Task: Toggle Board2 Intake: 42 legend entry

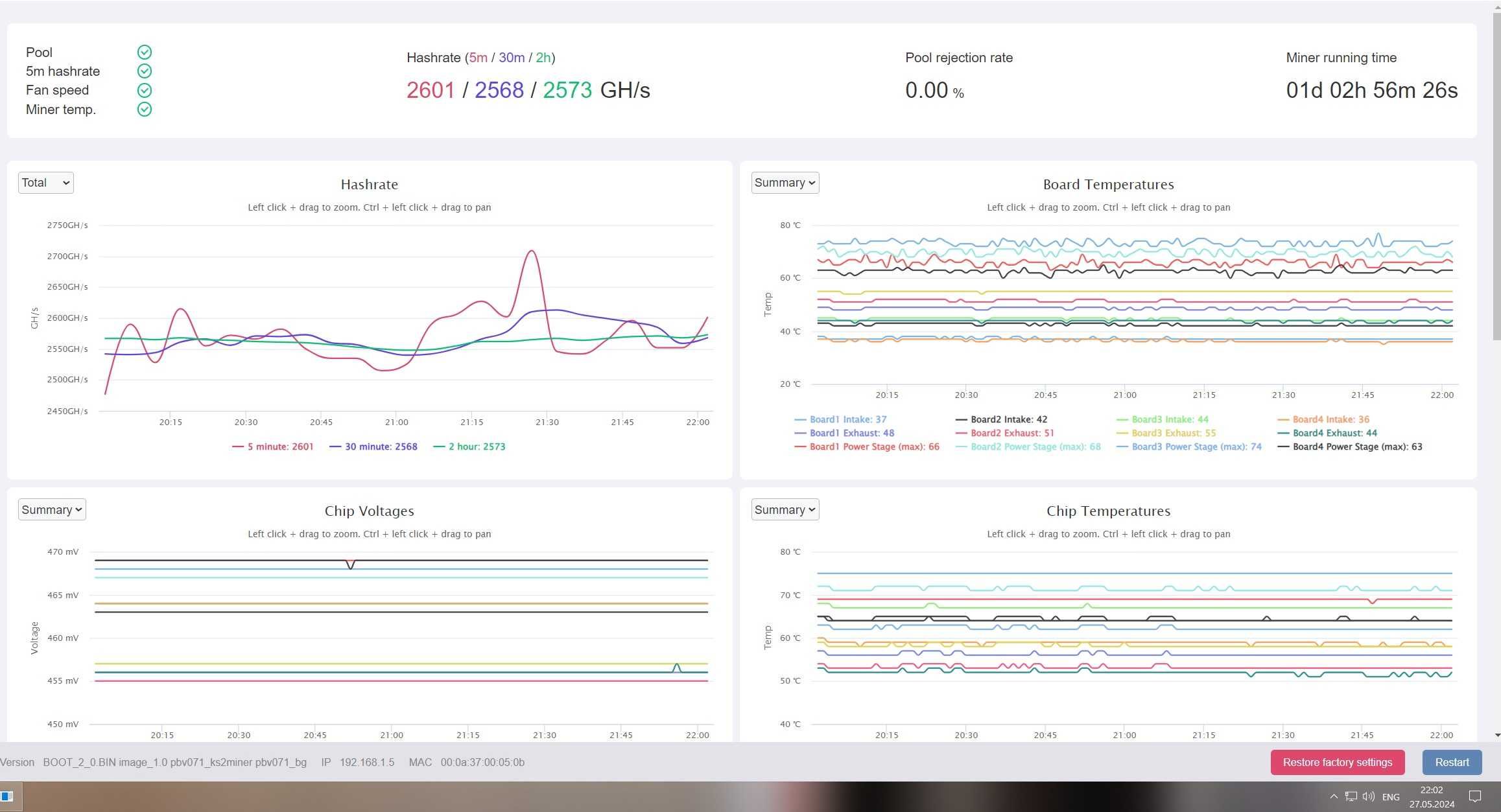Action: tap(1001, 419)
